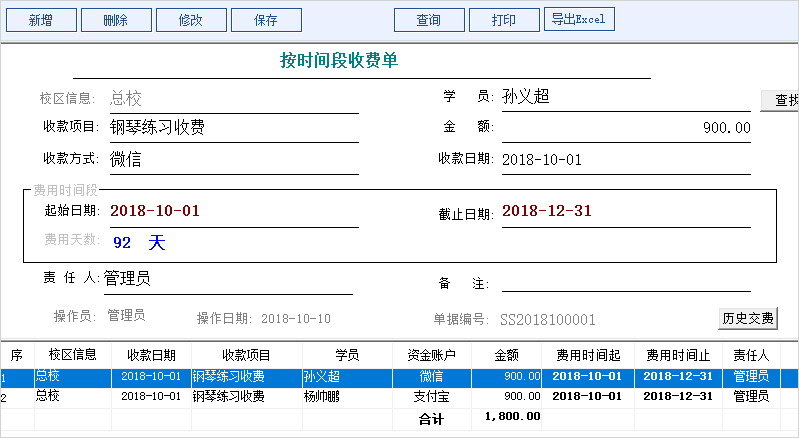Image resolution: width=799 pixels, height=438 pixels.
Task: Click the 金额 field showing 900.00
Action: tap(626, 127)
